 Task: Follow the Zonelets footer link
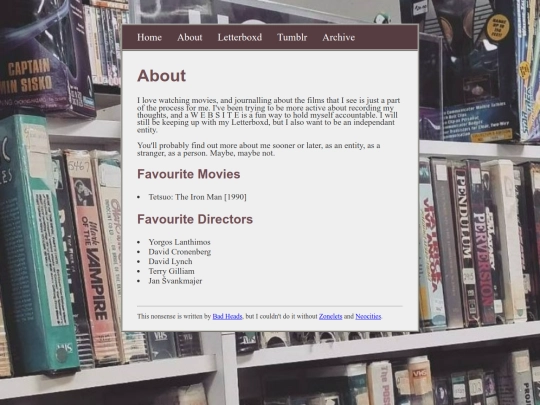click(x=331, y=316)
